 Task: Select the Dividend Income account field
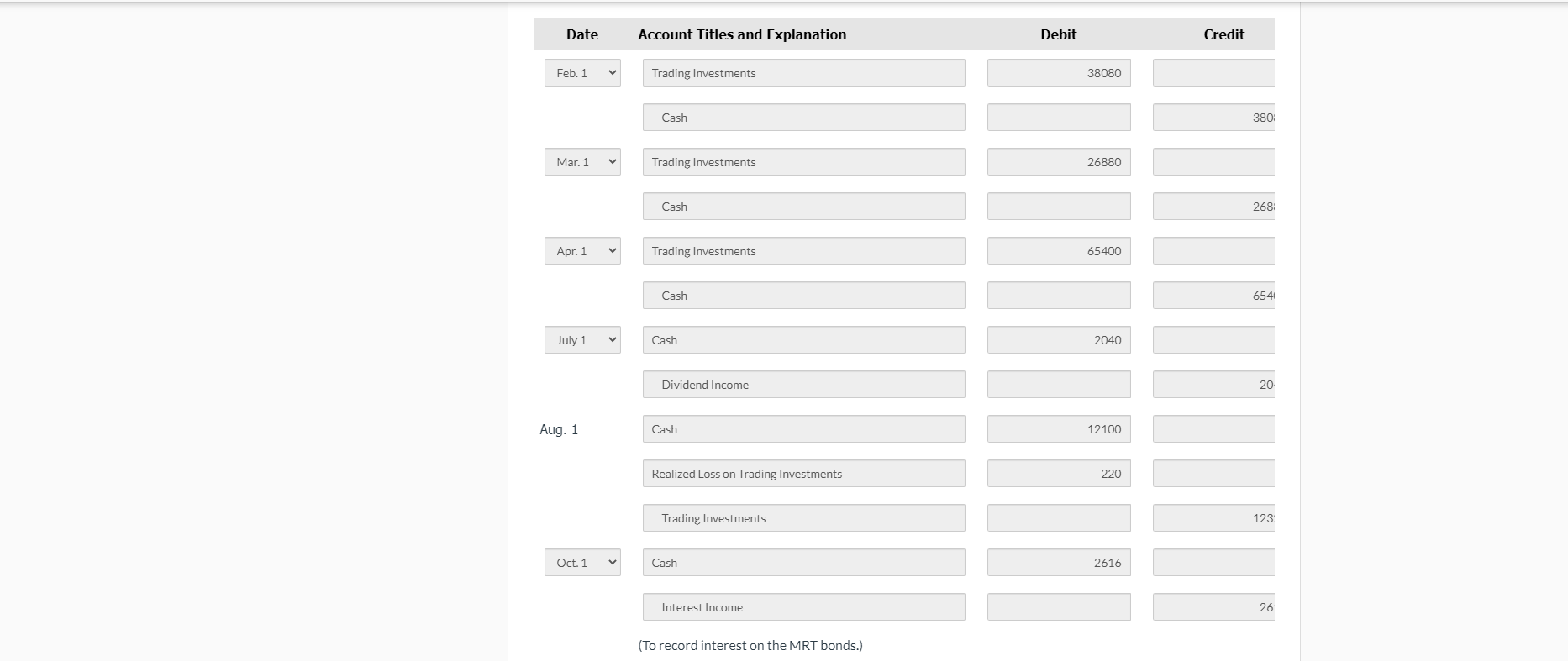802,384
